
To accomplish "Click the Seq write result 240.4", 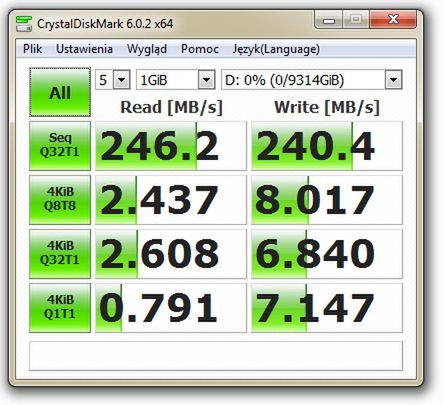I will tap(327, 146).
